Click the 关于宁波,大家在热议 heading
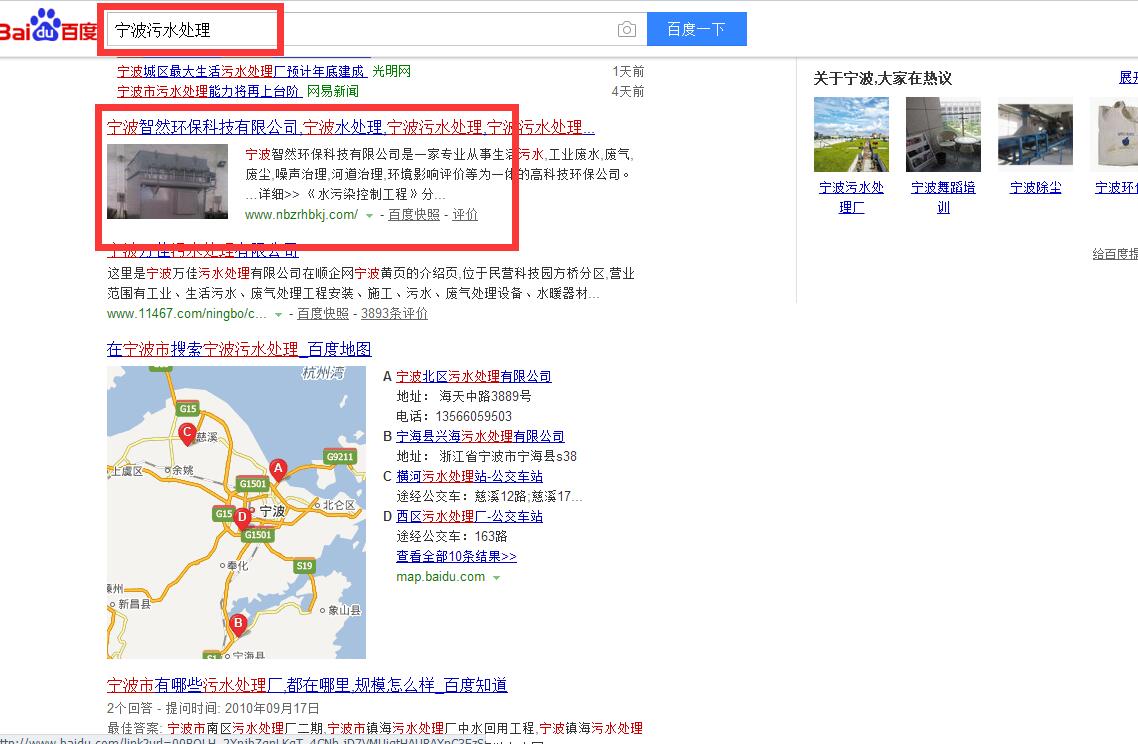Screen dimensions: 1138x744 point(883,78)
